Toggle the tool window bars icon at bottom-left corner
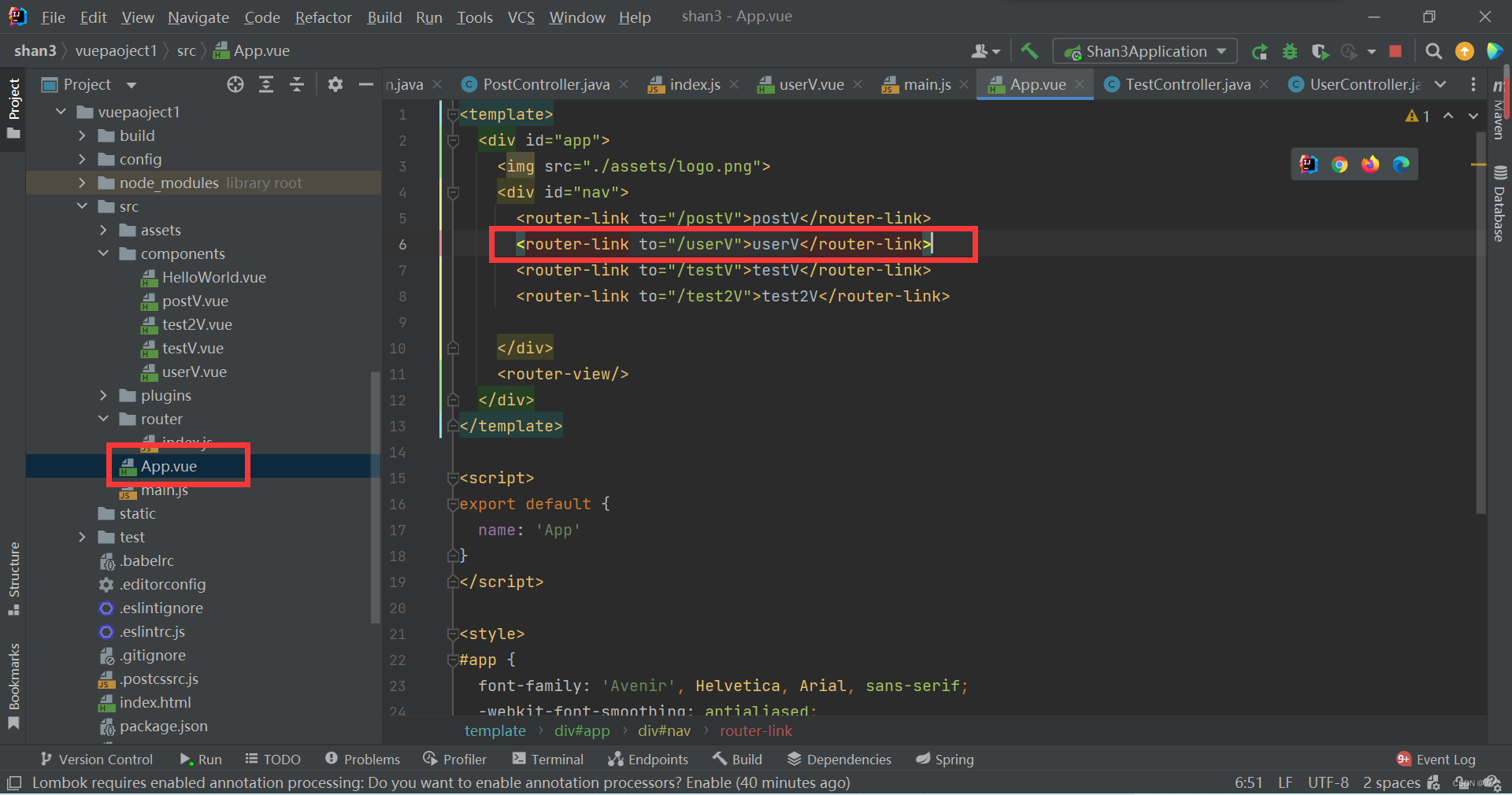Screen dimensions: 1512x795 tap(13, 782)
